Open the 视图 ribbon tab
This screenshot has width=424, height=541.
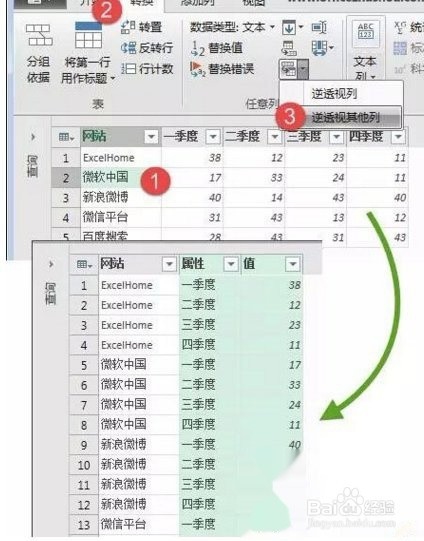coord(254,3)
